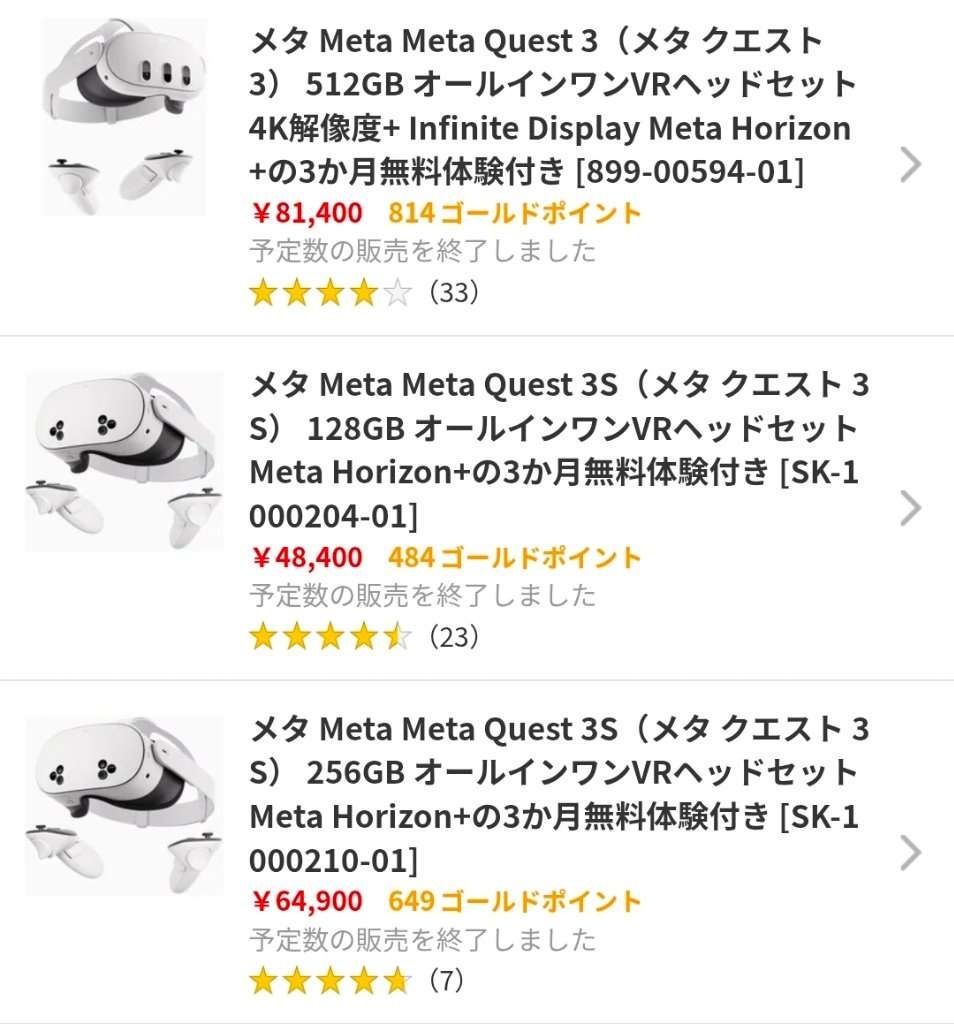954x1024 pixels.
Task: Click the ¥81,400 price
Action: [x=306, y=213]
